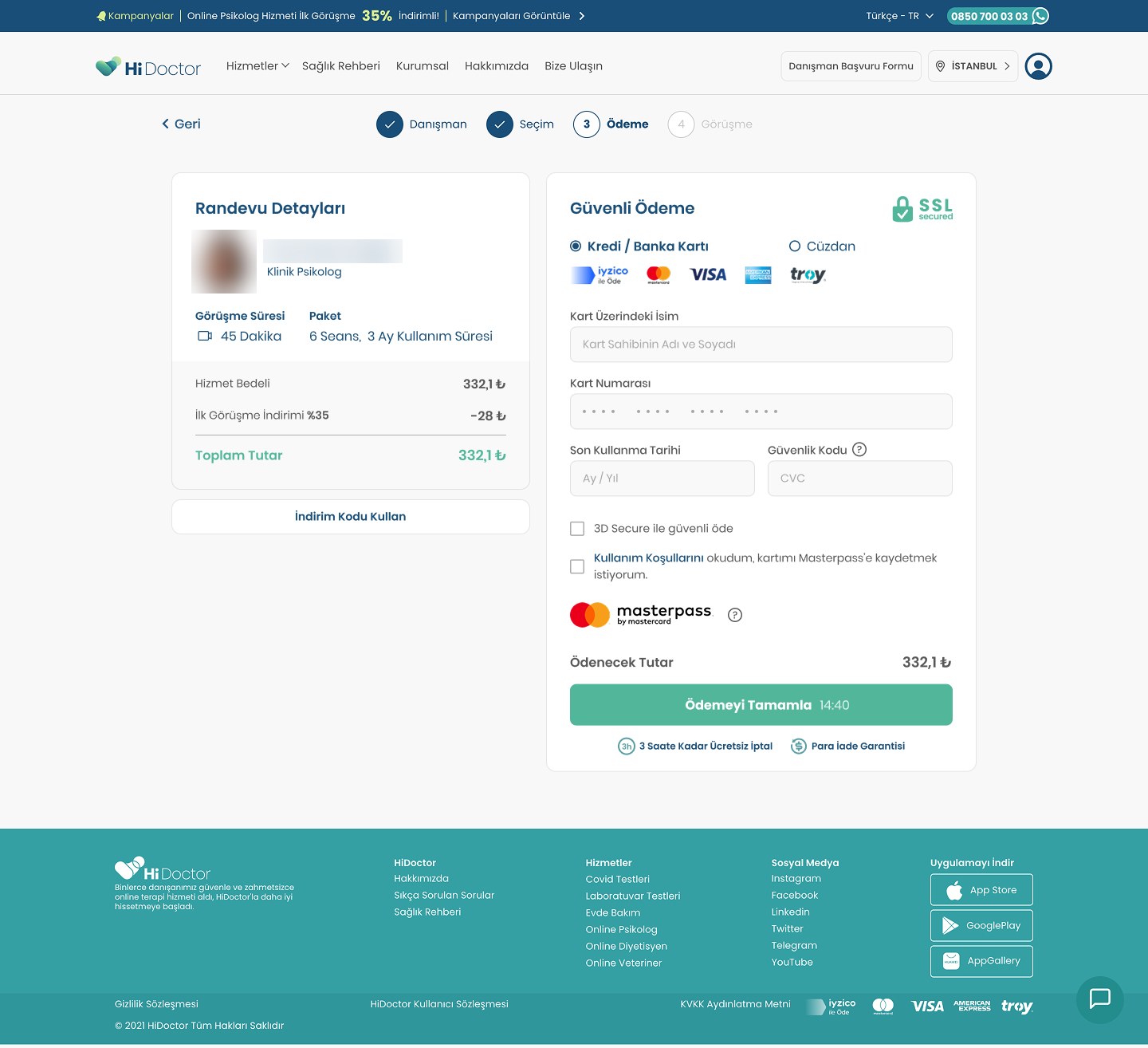Image resolution: width=1148 pixels, height=1048 pixels.
Task: Check the Masterpass Kullanım Koşulları box
Action: click(x=577, y=566)
